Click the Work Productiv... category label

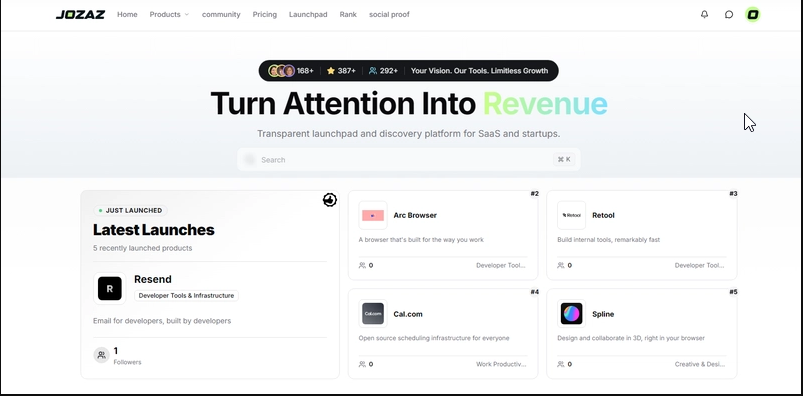[501, 364]
